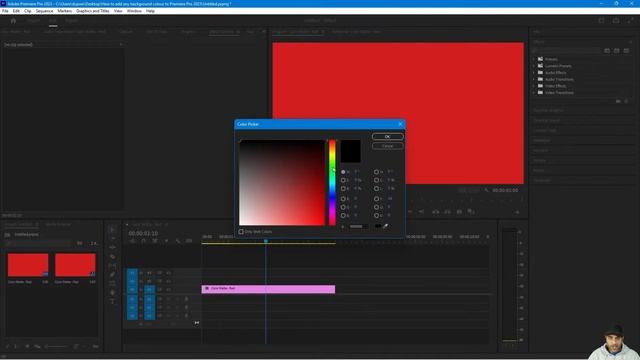Viewport: 640px width, 360px height.
Task: Select the HSB Hue radio button
Action: [x=343, y=172]
